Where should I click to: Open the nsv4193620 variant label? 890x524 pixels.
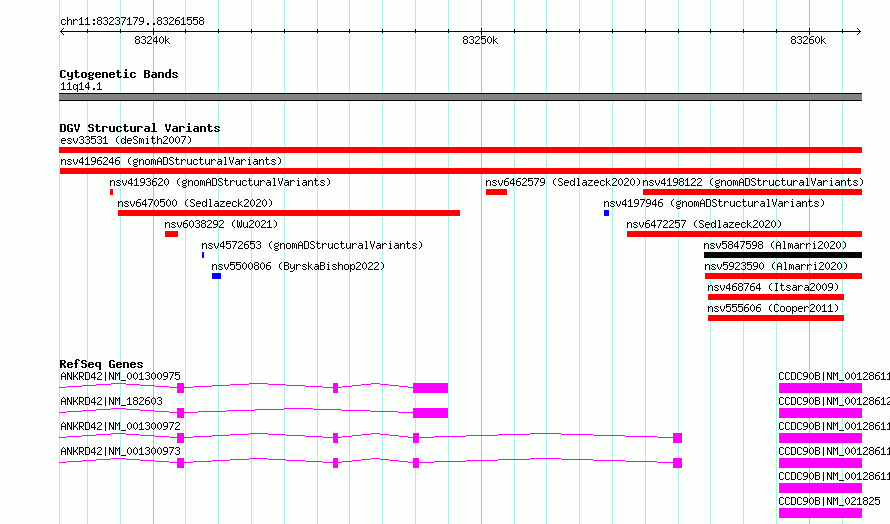pyautogui.click(x=220, y=182)
